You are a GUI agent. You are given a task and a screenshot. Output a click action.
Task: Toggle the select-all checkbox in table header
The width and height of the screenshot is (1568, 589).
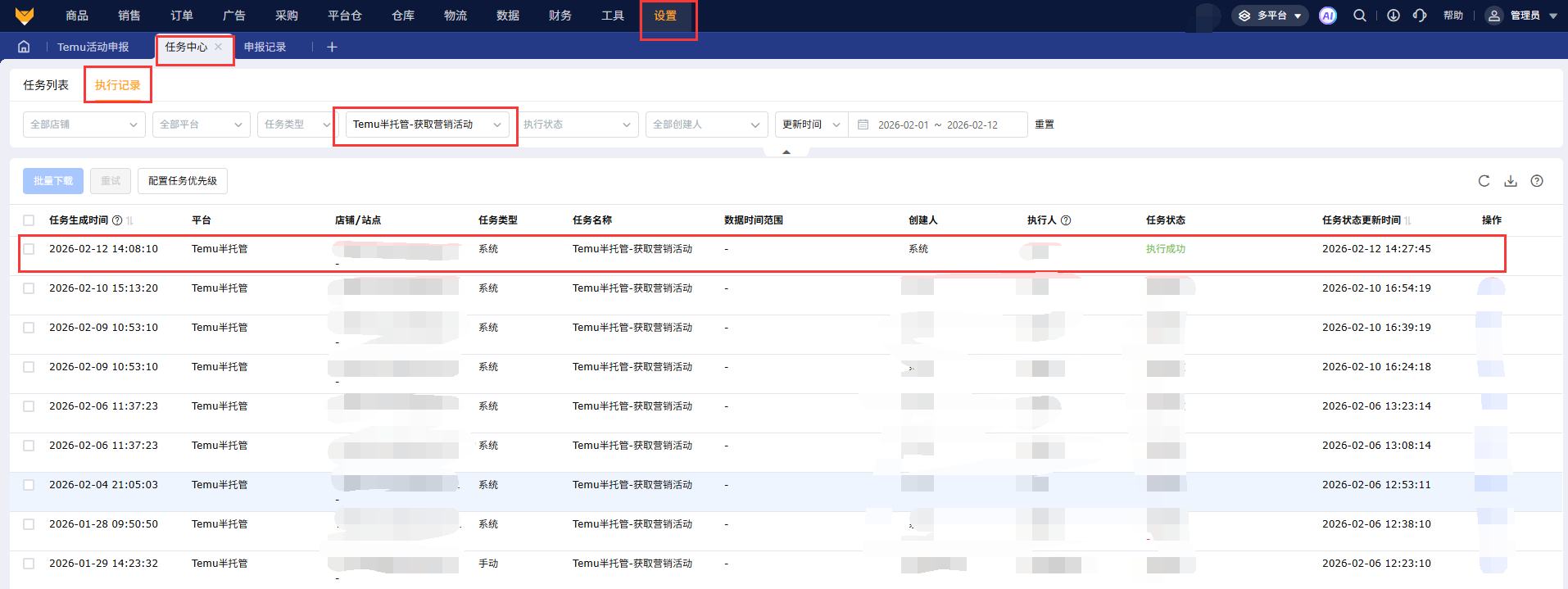[29, 220]
